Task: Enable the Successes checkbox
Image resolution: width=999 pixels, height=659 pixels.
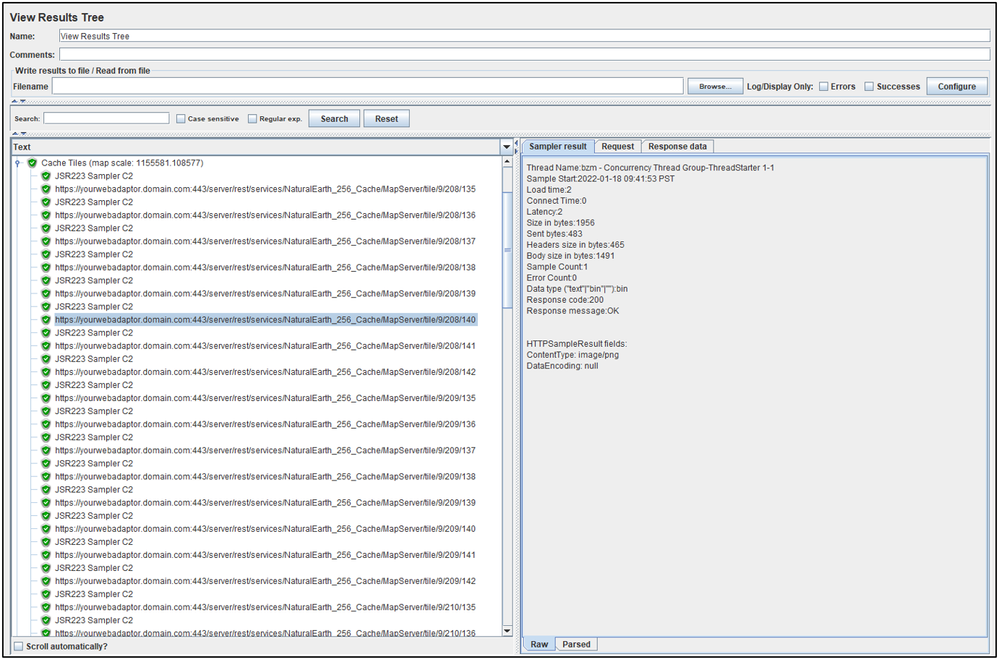Action: (x=869, y=86)
